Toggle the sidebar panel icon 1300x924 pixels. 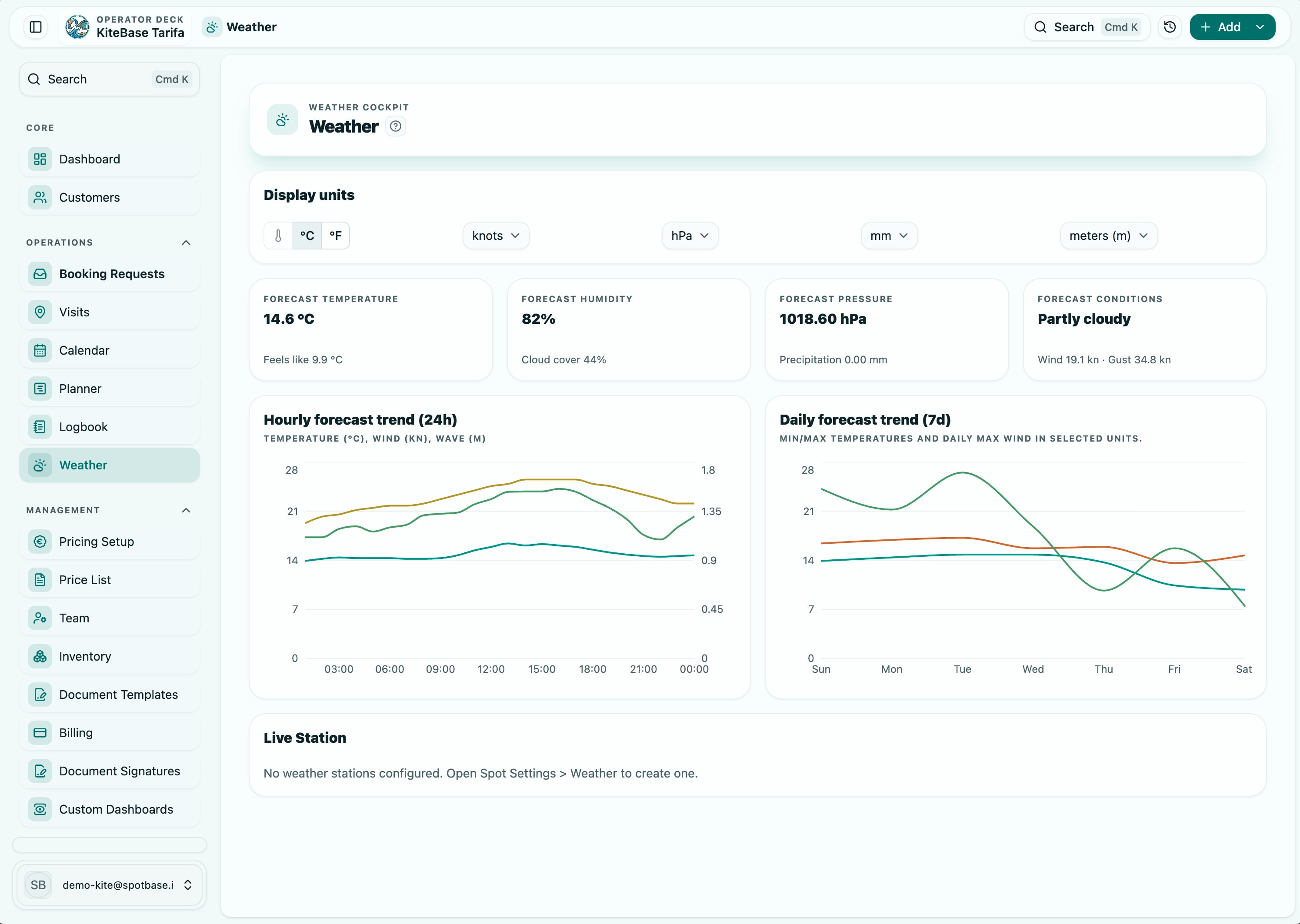pos(36,27)
